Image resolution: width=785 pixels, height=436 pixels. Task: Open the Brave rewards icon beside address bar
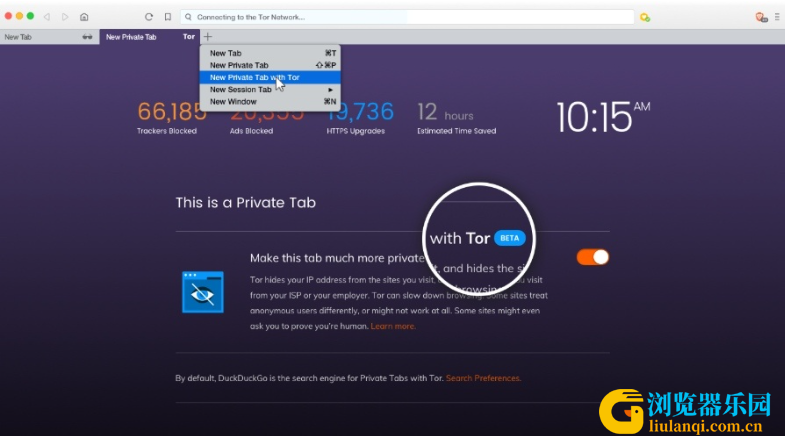point(645,18)
